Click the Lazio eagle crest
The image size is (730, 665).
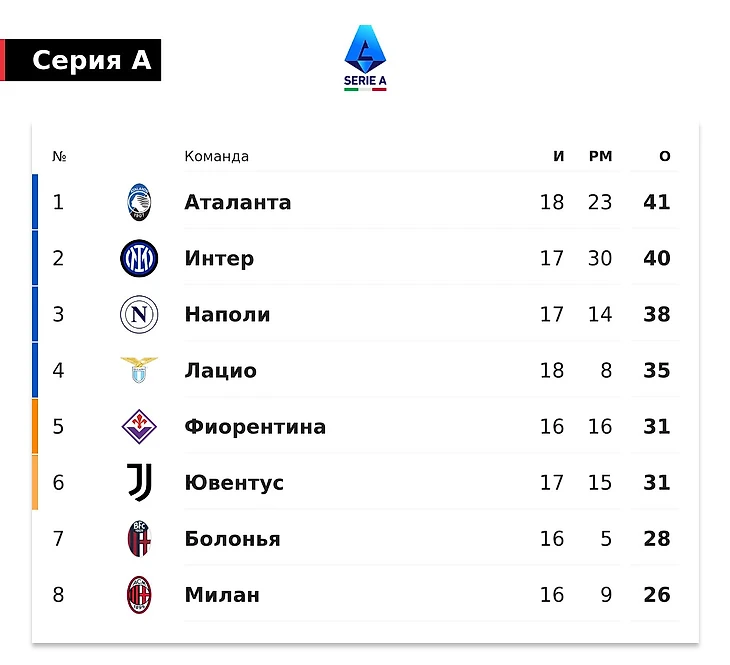pos(139,370)
